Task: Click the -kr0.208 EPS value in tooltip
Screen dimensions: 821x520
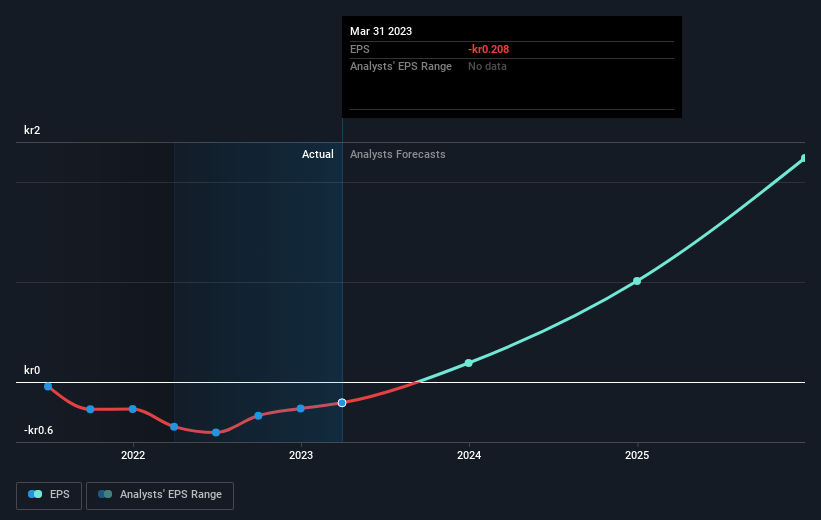Action: coord(489,49)
